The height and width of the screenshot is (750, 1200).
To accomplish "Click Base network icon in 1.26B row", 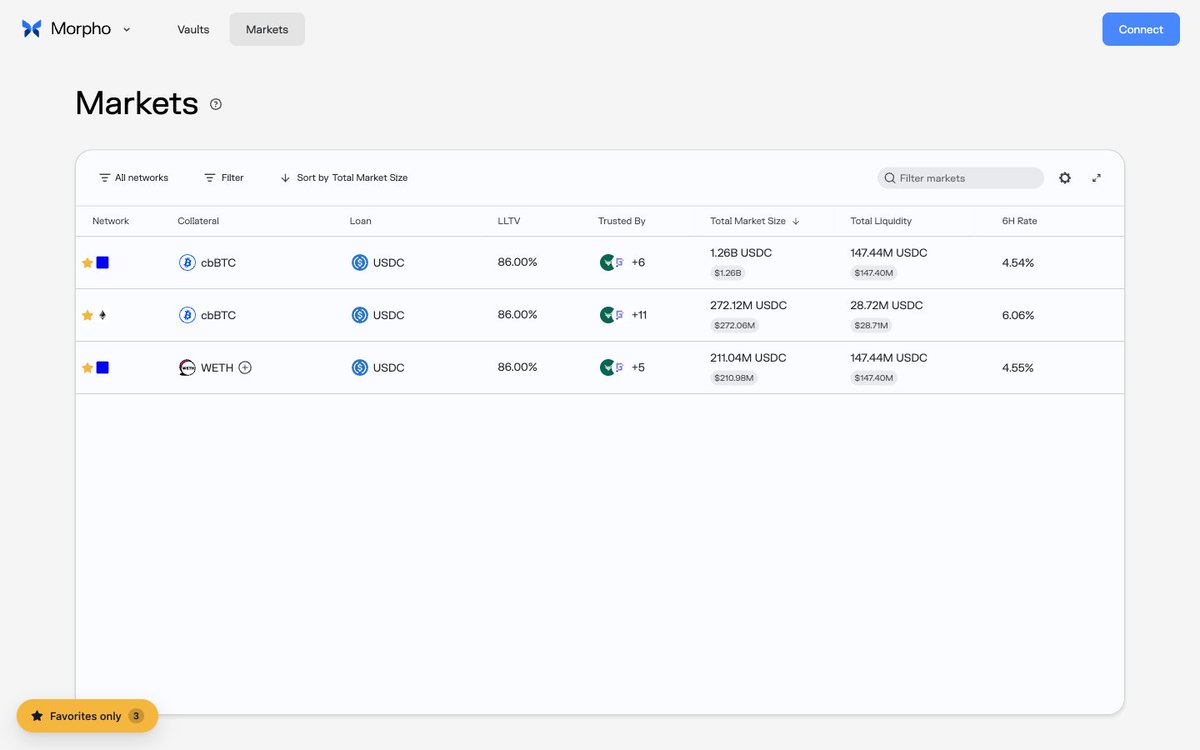I will pyautogui.click(x=102, y=263).
